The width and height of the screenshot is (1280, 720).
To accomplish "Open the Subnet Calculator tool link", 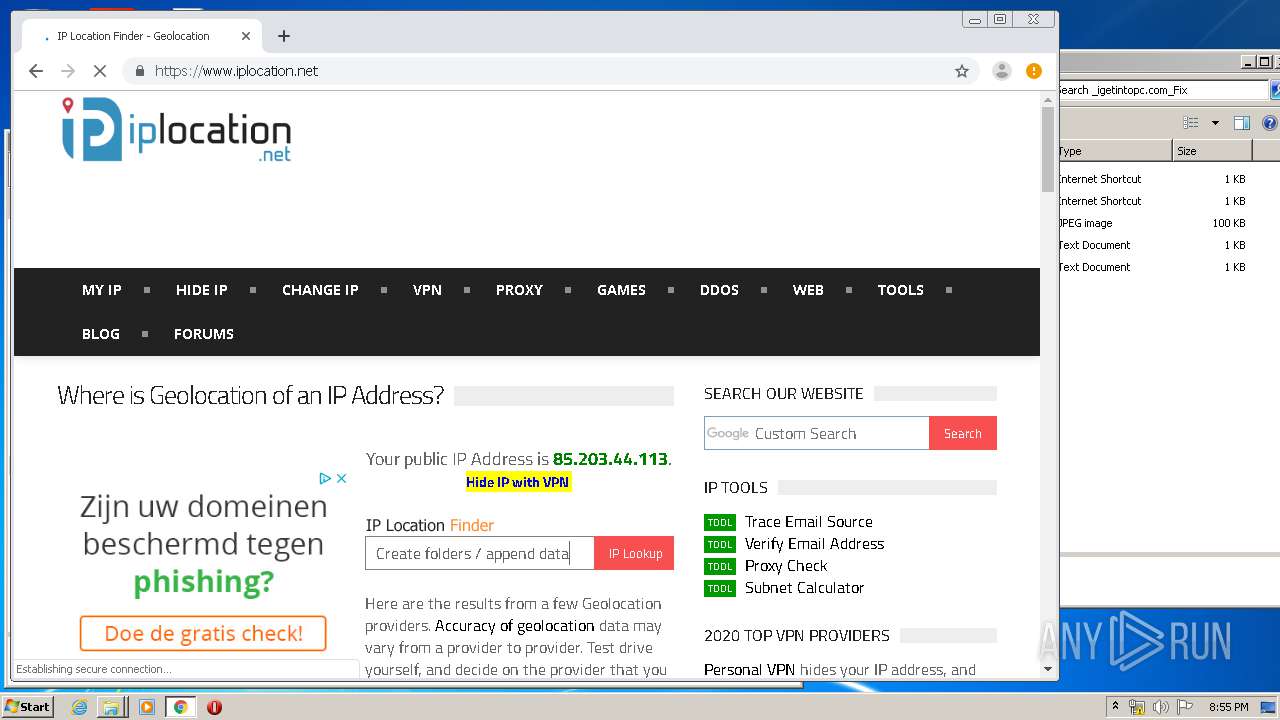I will pos(804,588).
